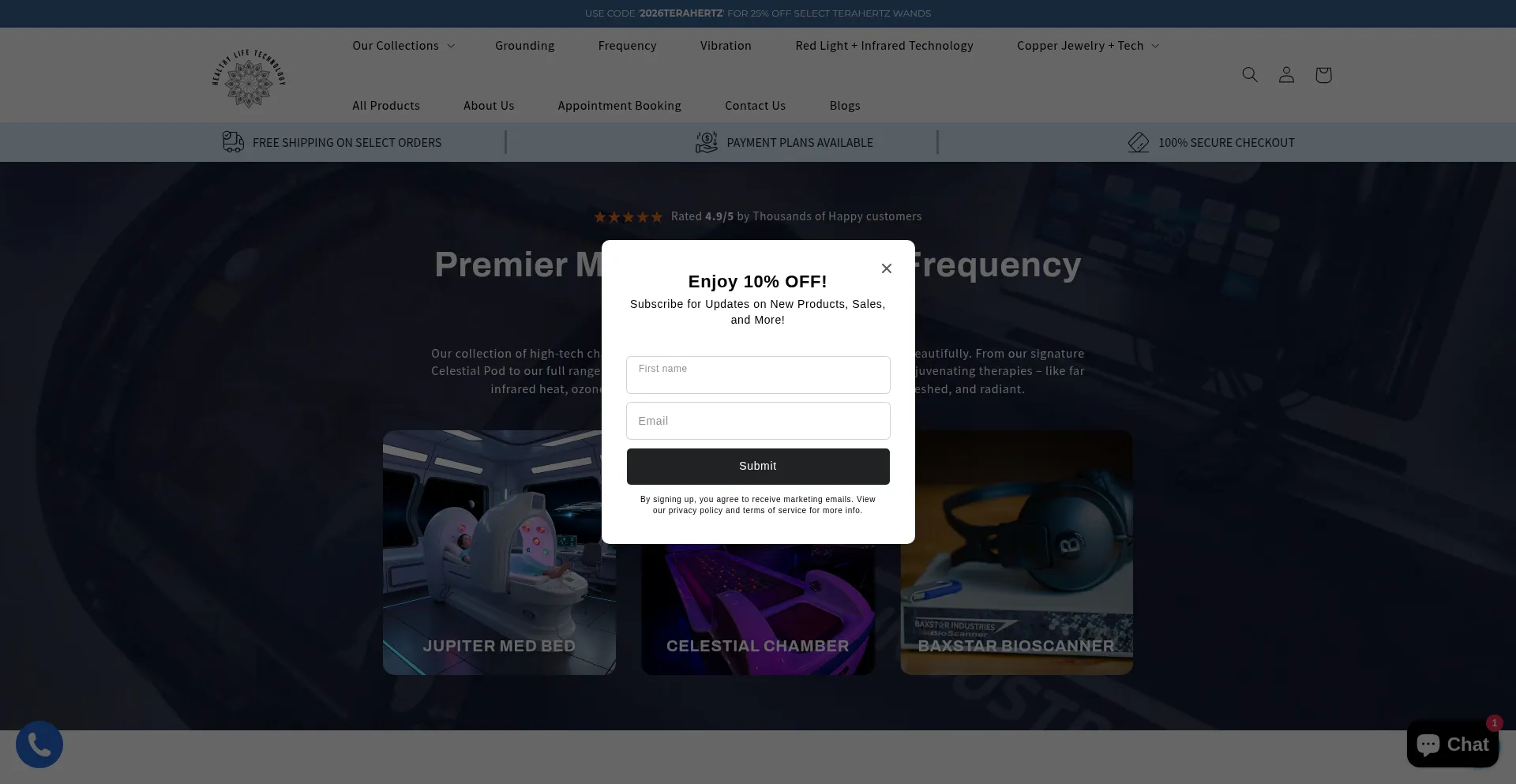Open the Celestial Chamber card
The height and width of the screenshot is (784, 1516).
tap(758, 610)
